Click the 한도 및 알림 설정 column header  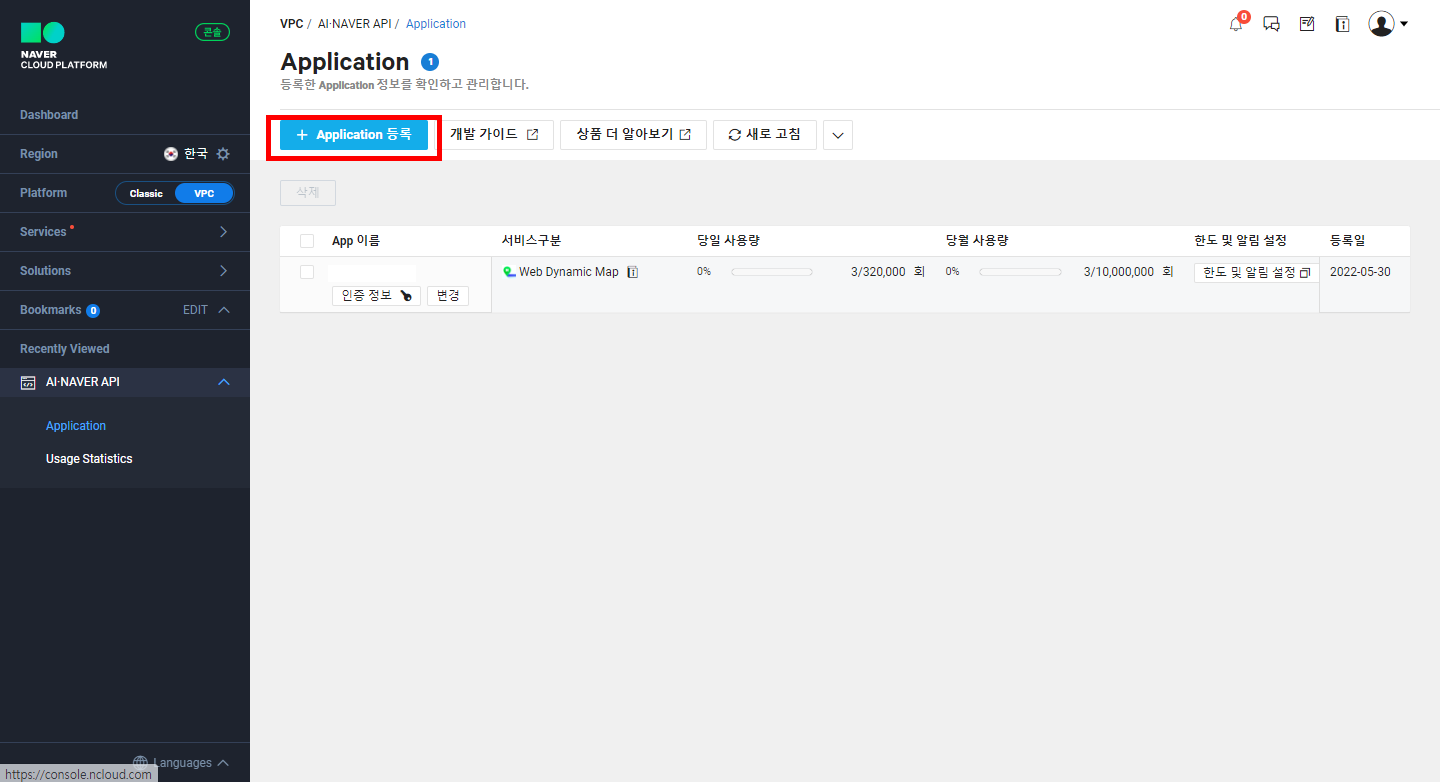coord(1240,241)
